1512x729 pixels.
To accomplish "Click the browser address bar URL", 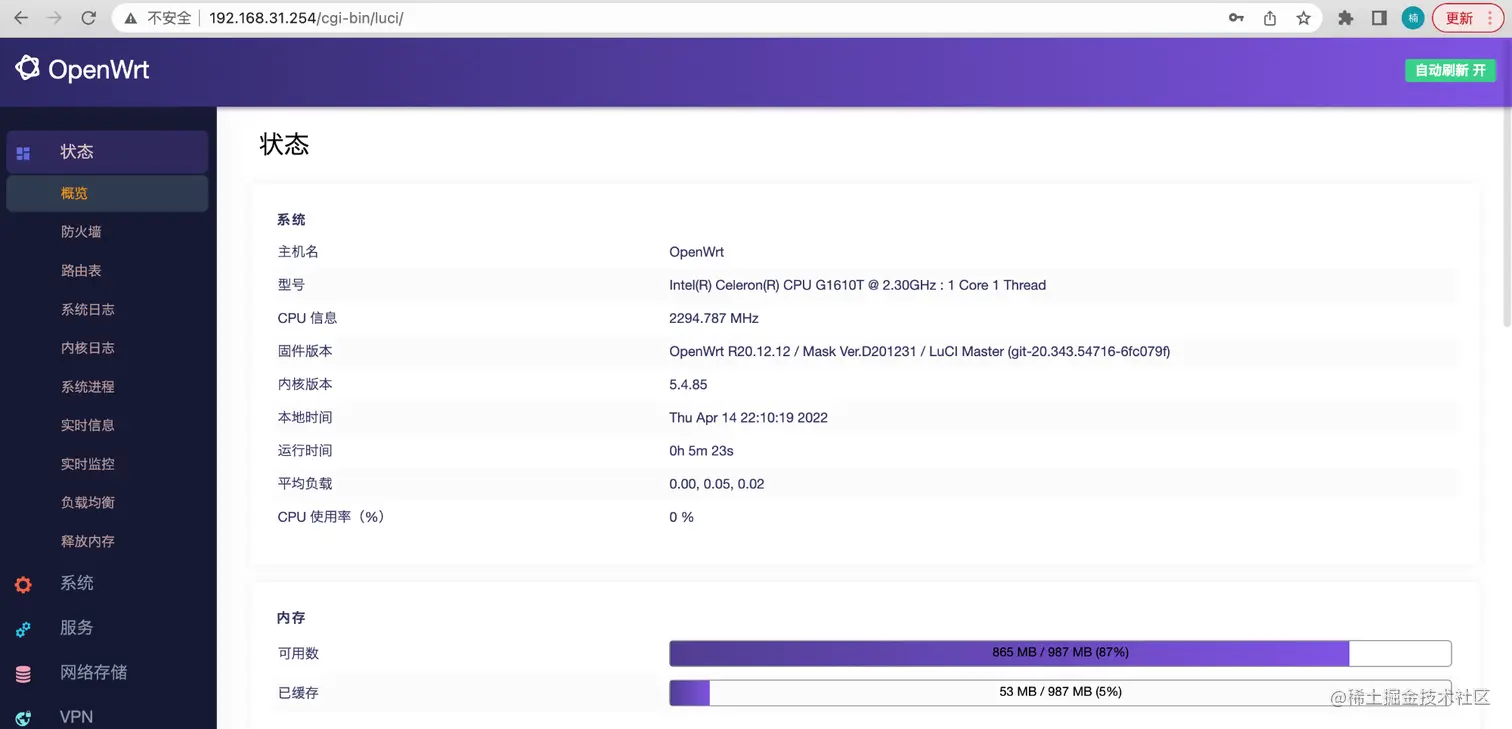I will pos(306,18).
